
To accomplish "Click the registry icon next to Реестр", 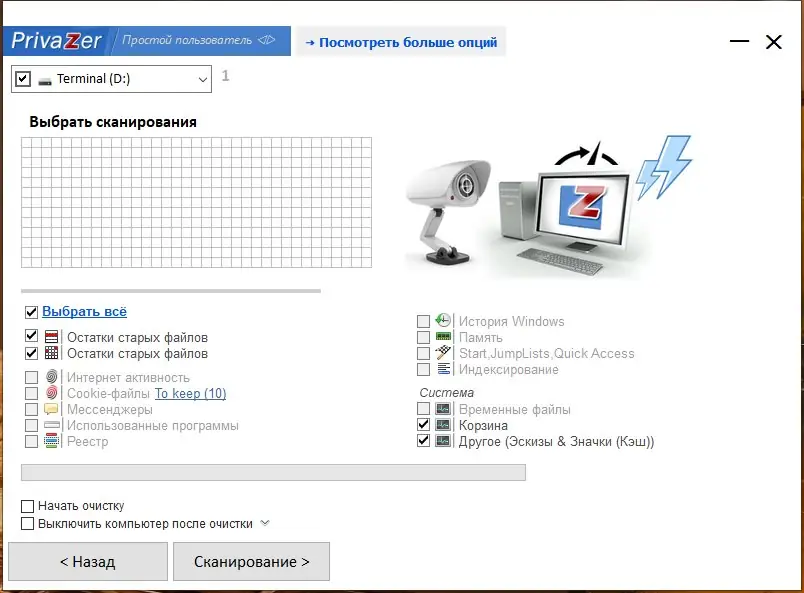I will pyautogui.click(x=51, y=441).
